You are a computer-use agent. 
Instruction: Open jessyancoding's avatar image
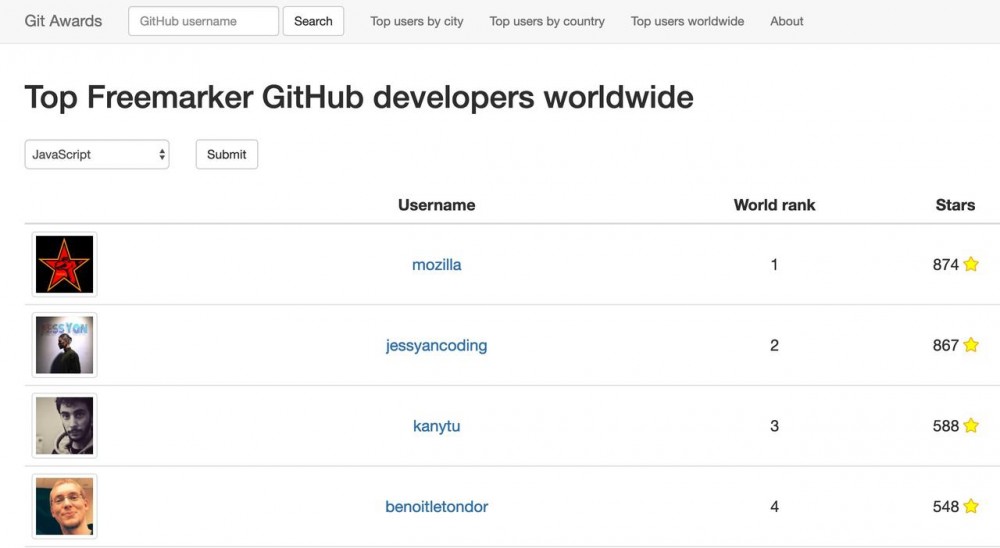64,345
